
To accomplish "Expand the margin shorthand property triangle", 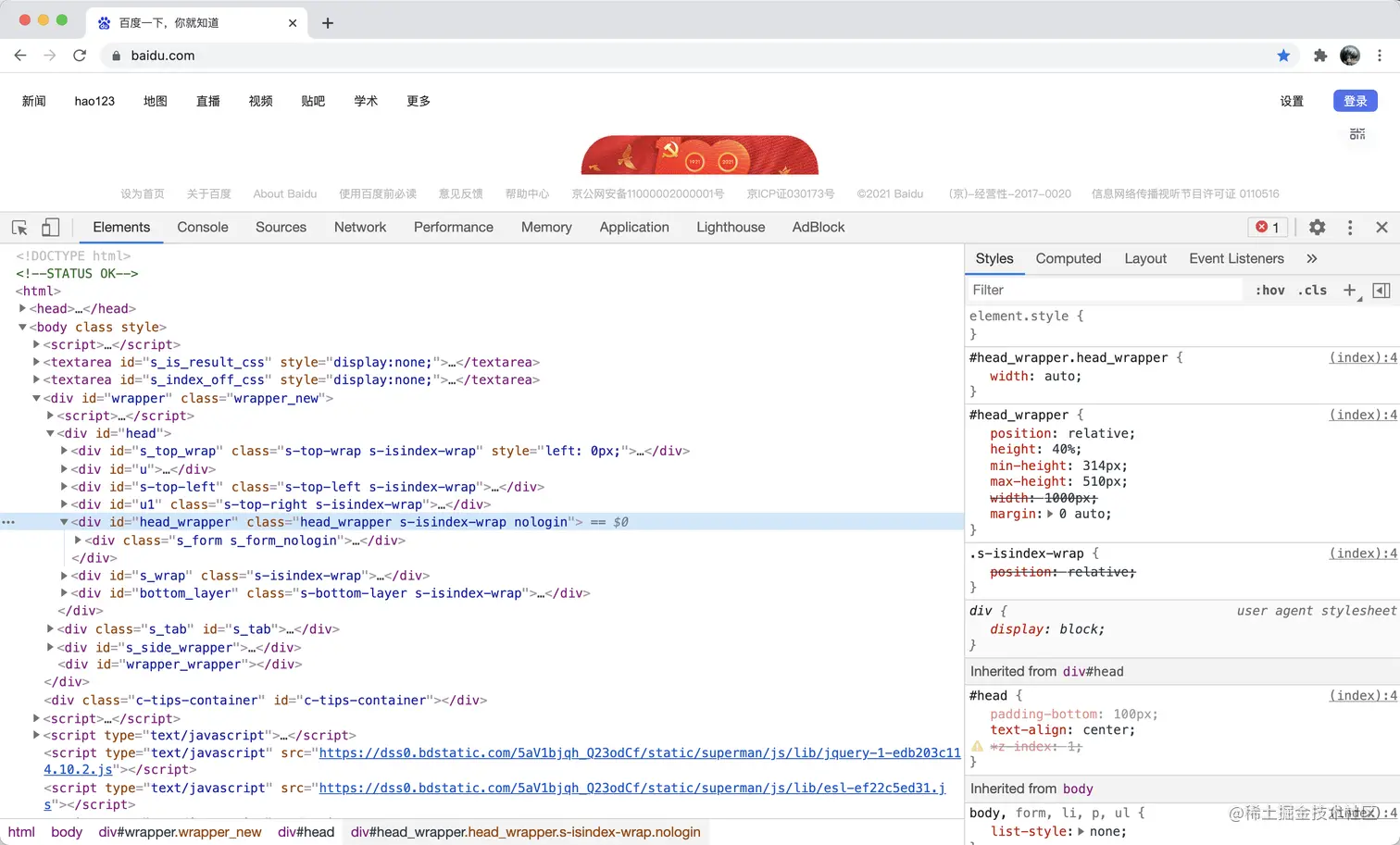I will click(x=1049, y=514).
